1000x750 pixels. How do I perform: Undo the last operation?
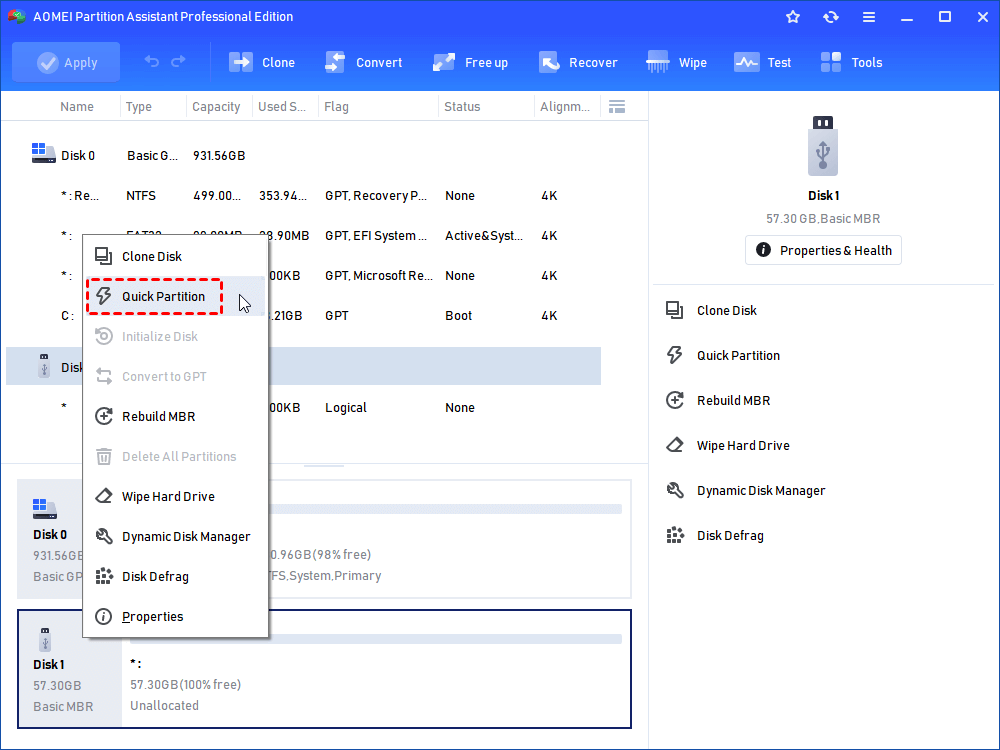152,62
